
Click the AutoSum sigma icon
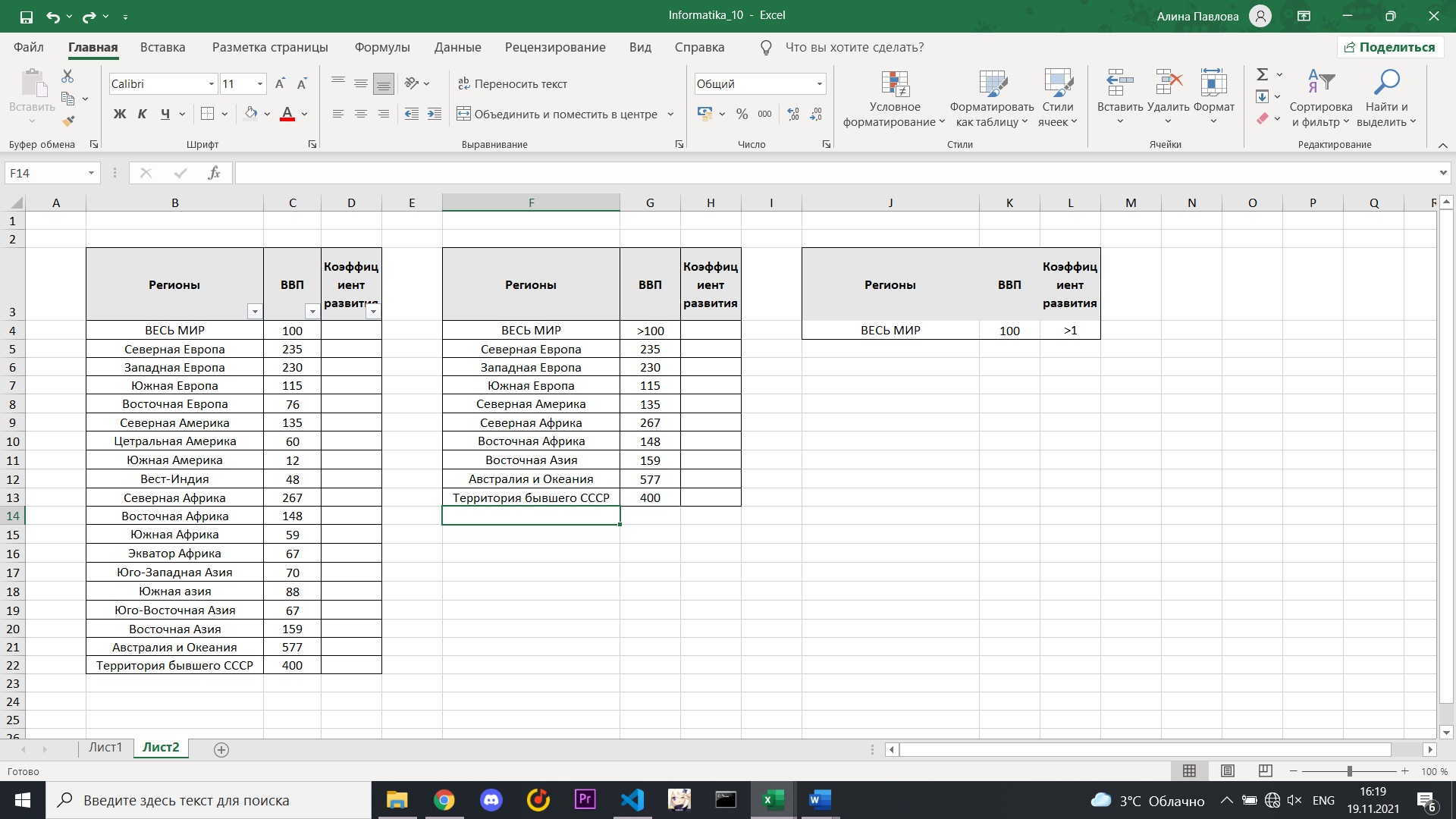(x=1262, y=74)
